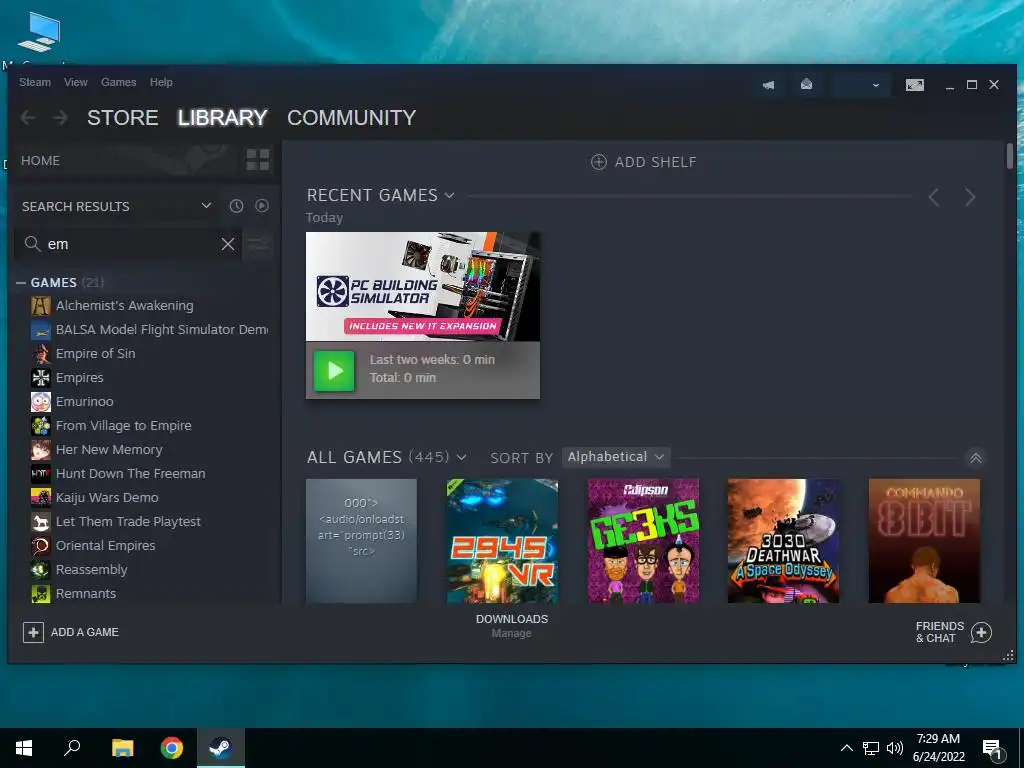Select BALSA Model Flight Simulator Demo

[x=162, y=330]
